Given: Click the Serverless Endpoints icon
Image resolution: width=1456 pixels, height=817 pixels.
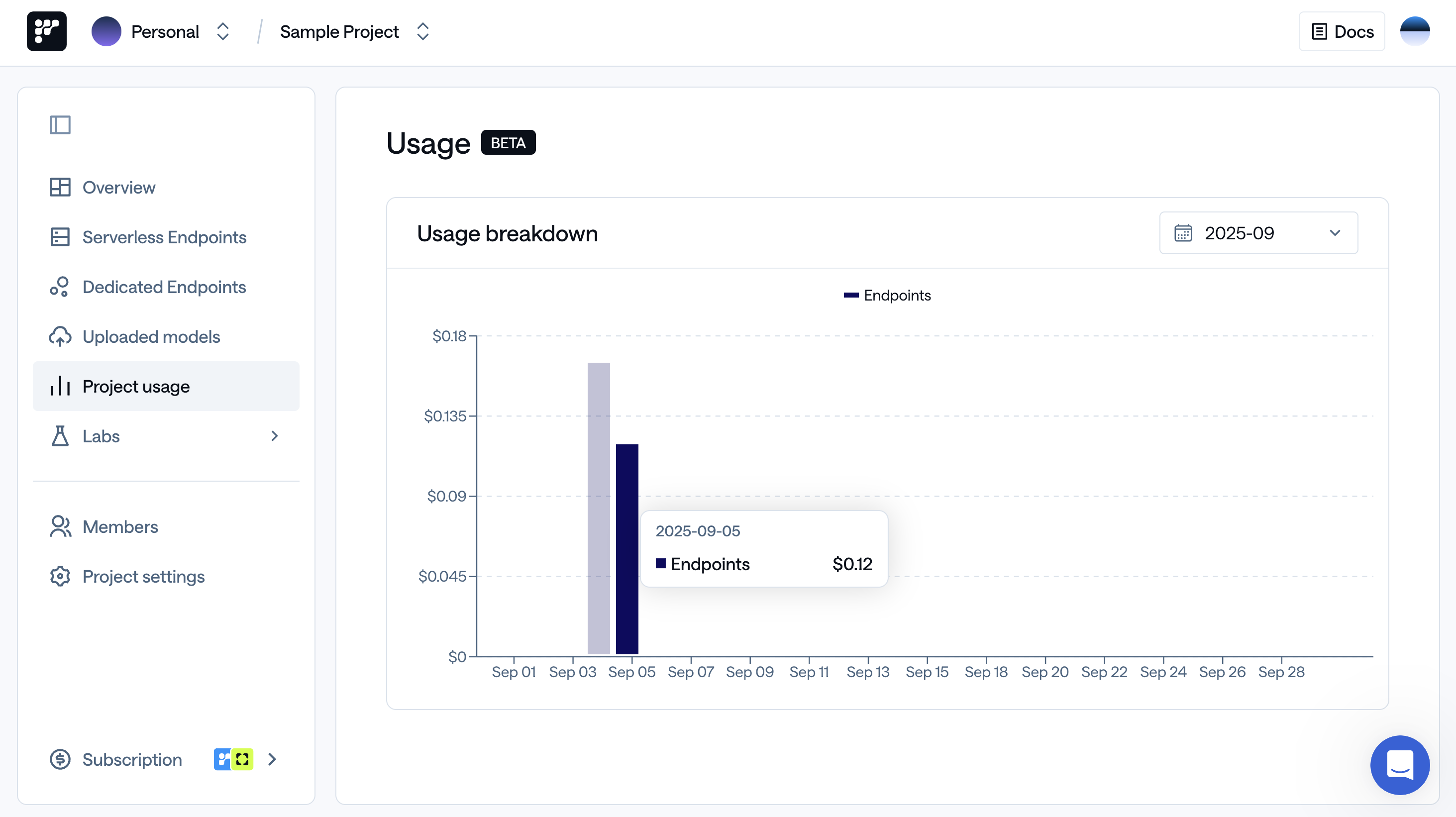Looking at the screenshot, I should pos(60,237).
